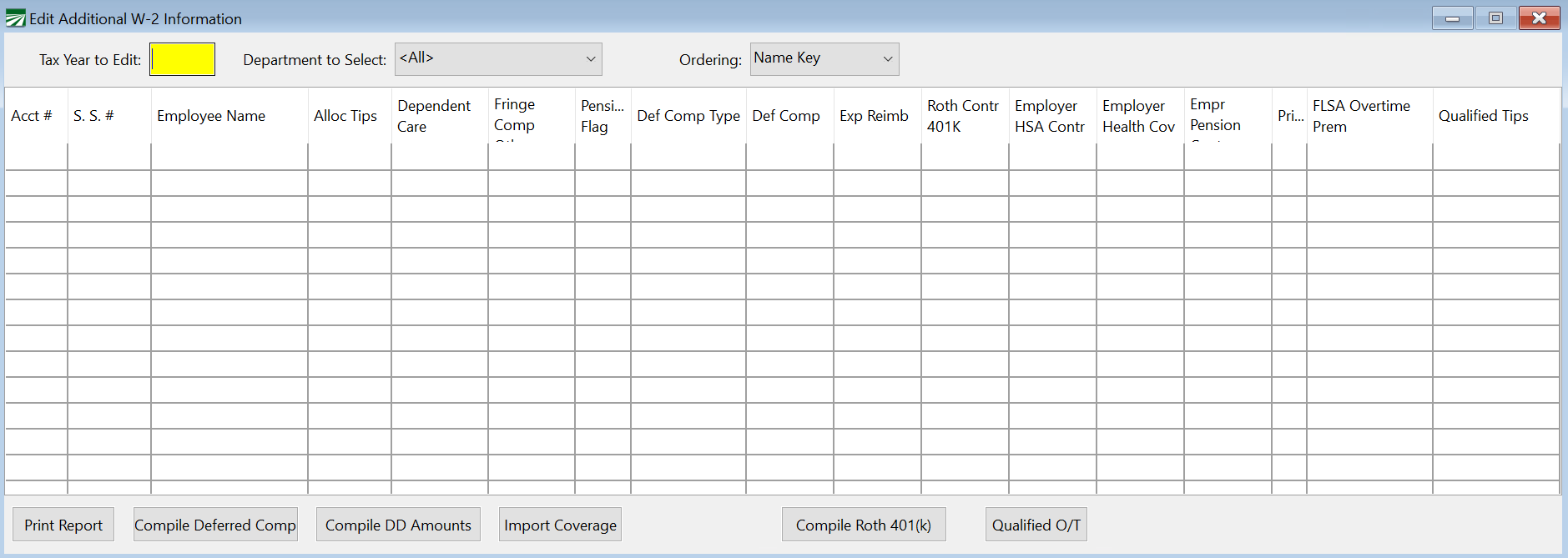
Task: Select the Employee Name column header
Action: point(211,116)
